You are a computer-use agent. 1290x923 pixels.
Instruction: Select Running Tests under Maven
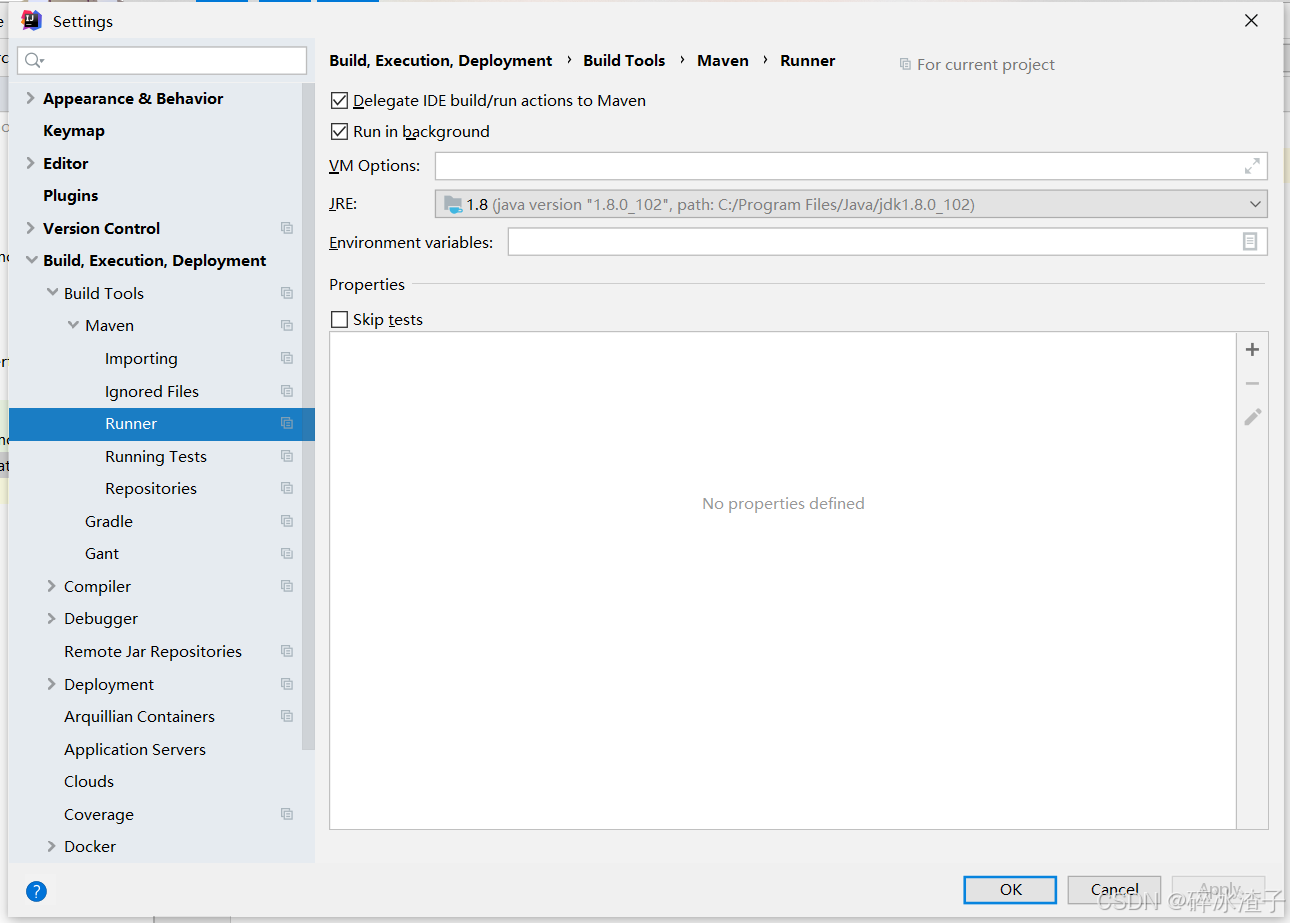point(156,456)
